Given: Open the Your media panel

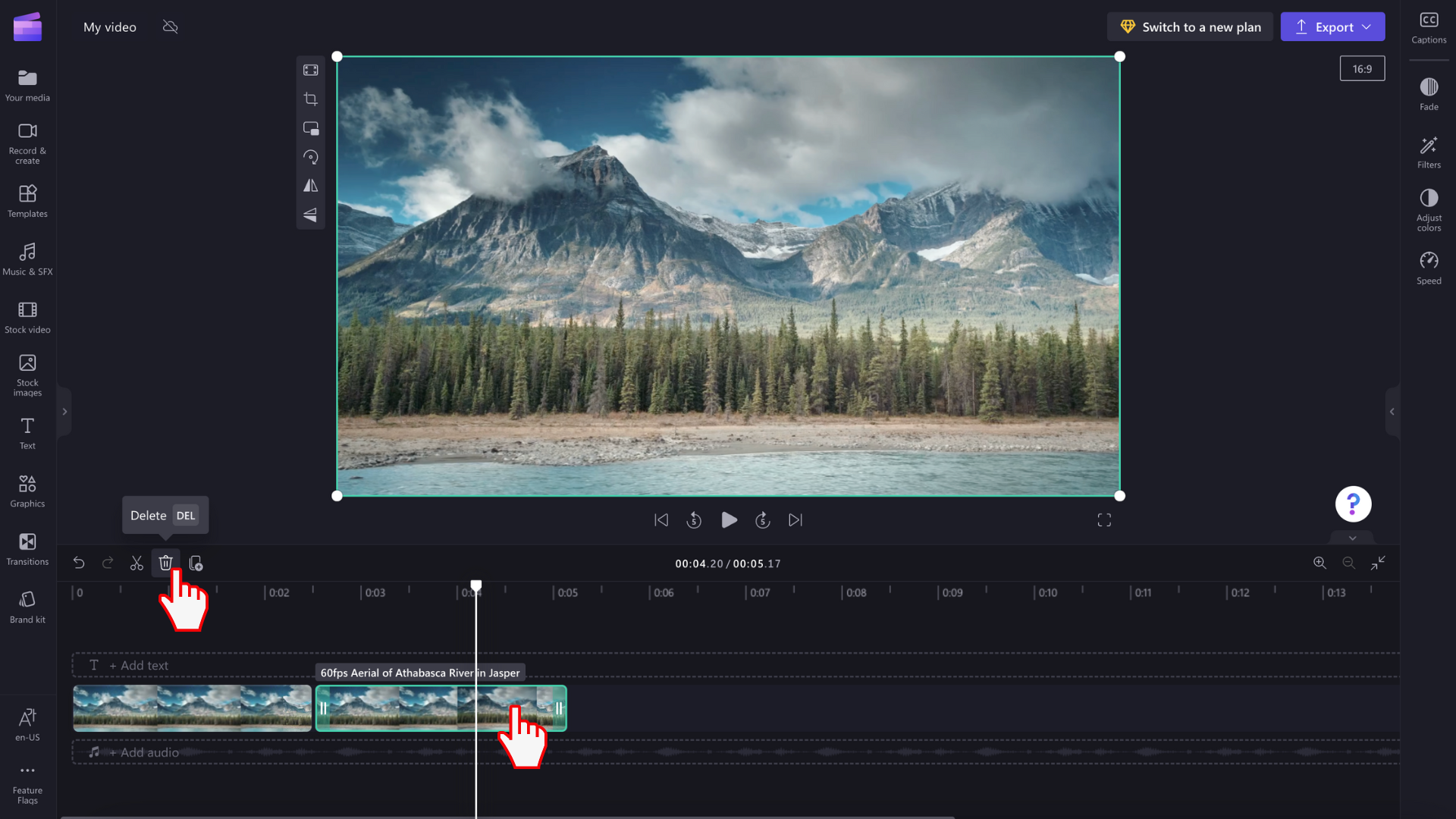Looking at the screenshot, I should coord(27,86).
